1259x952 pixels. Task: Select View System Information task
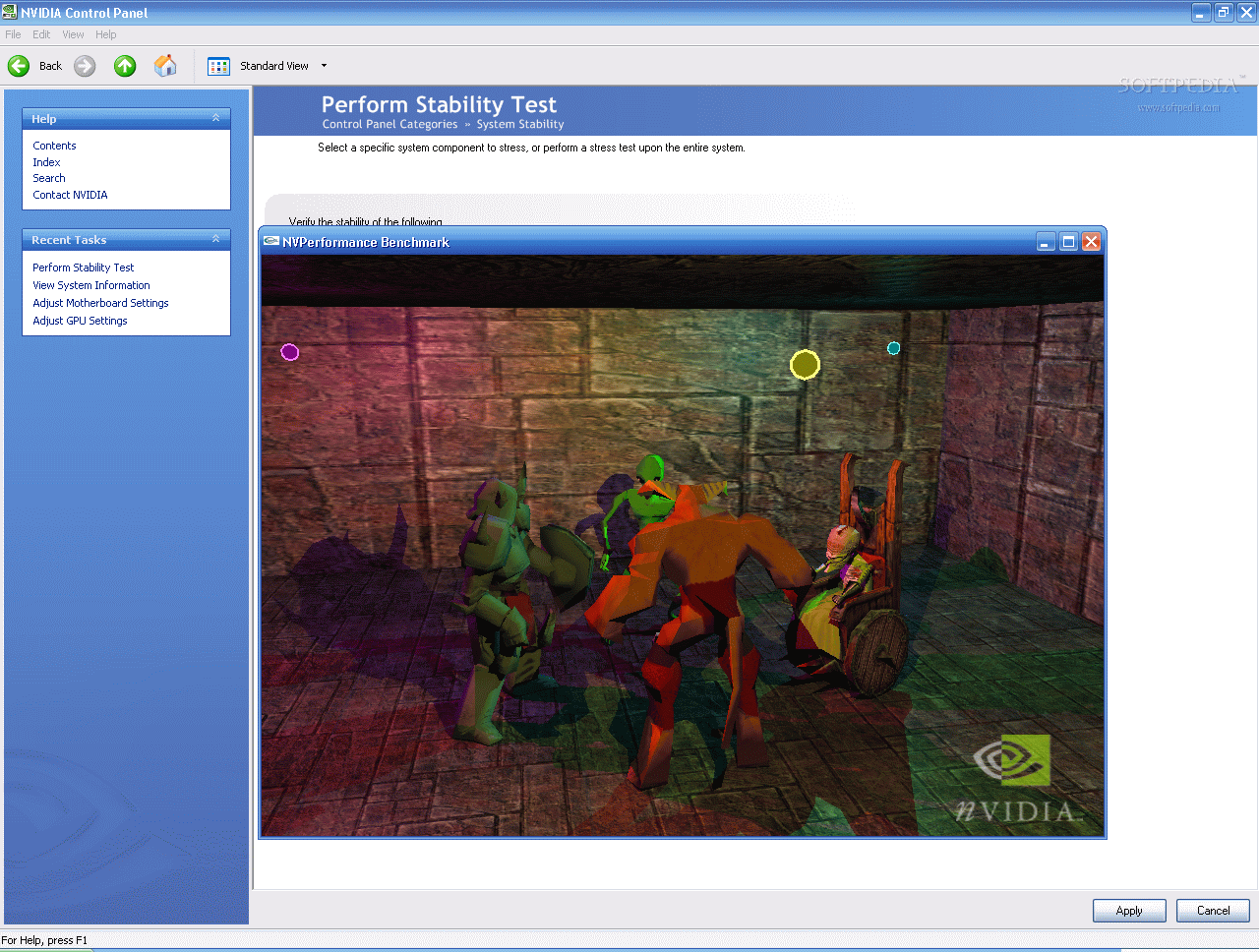[x=91, y=285]
